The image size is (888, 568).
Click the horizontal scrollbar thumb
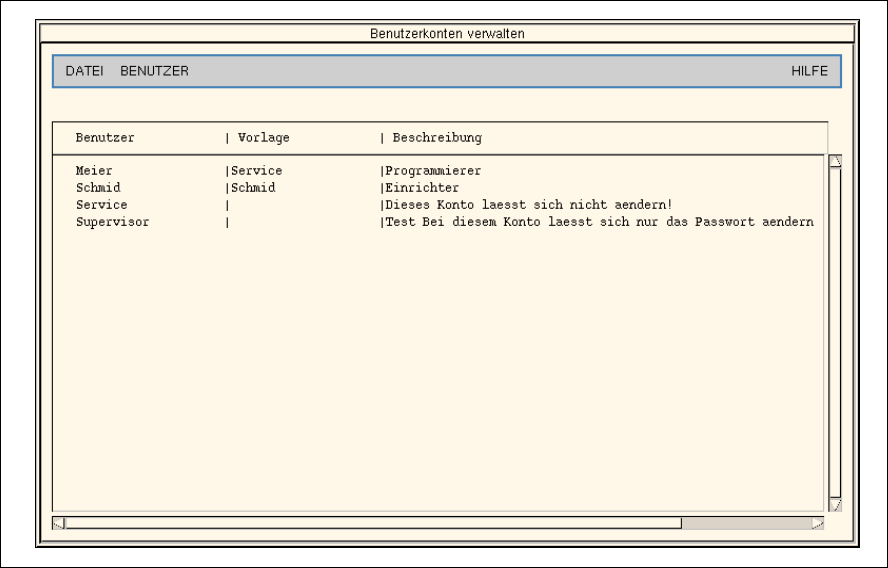pyautogui.click(x=372, y=522)
